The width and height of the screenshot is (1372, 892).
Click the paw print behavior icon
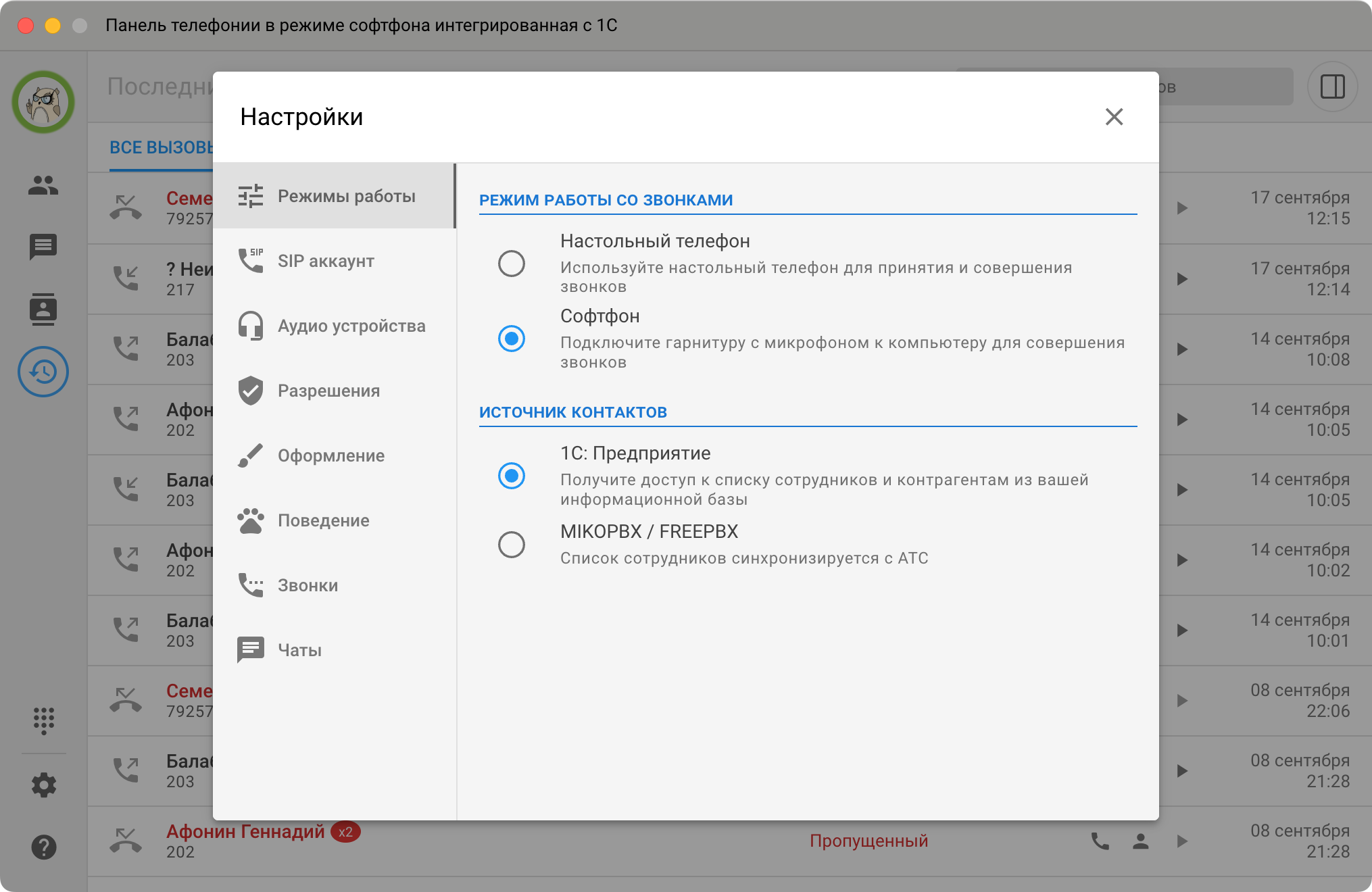[x=251, y=520]
